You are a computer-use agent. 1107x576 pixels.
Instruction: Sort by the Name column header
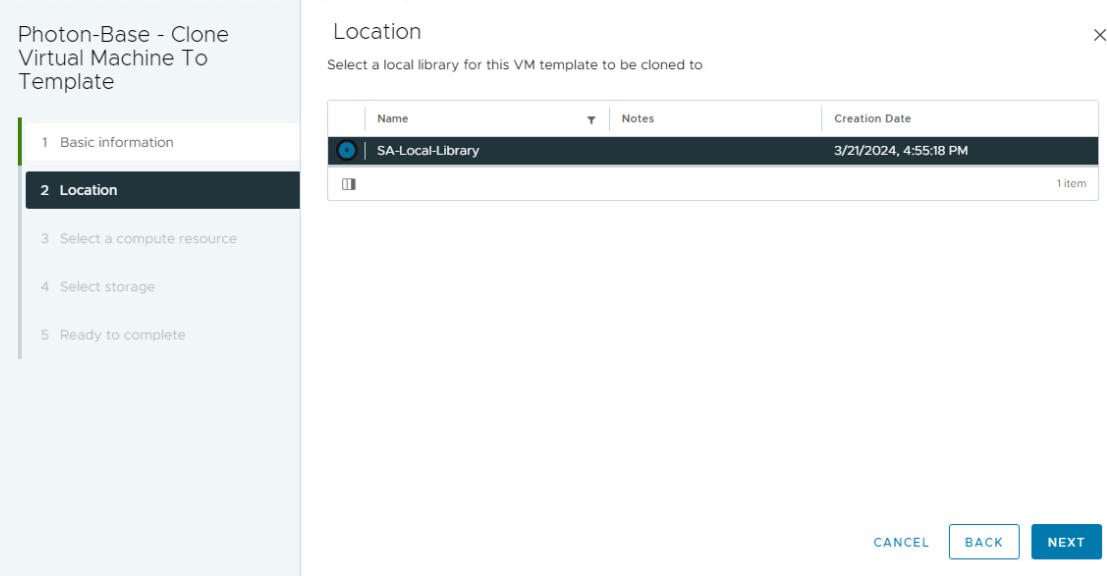tap(393, 119)
